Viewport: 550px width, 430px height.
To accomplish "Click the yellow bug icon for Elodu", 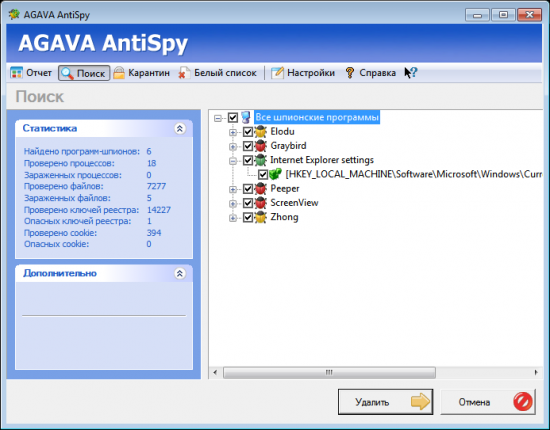I will coord(261,132).
